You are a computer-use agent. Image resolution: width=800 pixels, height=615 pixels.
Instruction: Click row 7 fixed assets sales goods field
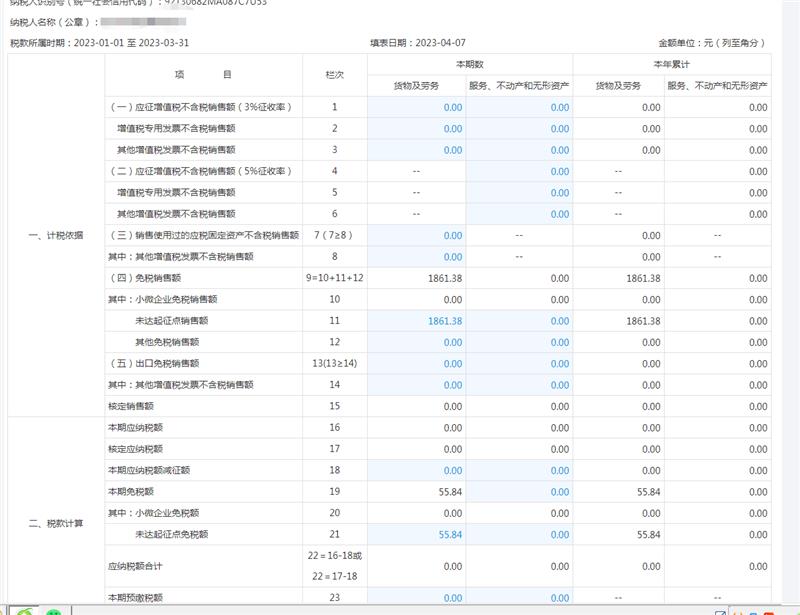pyautogui.click(x=416, y=236)
